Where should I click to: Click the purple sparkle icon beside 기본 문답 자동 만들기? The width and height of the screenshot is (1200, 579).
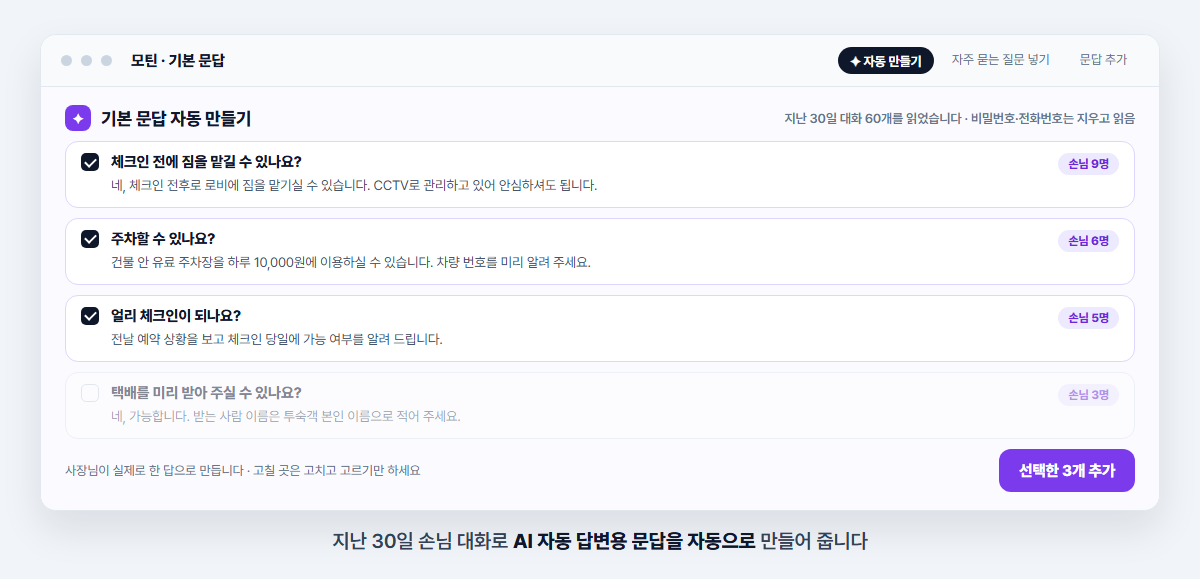click(x=78, y=118)
